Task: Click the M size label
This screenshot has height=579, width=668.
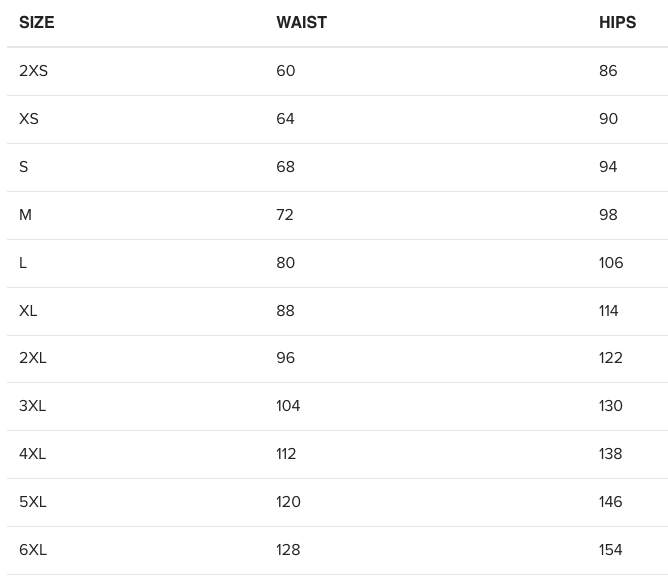Action: click(25, 214)
